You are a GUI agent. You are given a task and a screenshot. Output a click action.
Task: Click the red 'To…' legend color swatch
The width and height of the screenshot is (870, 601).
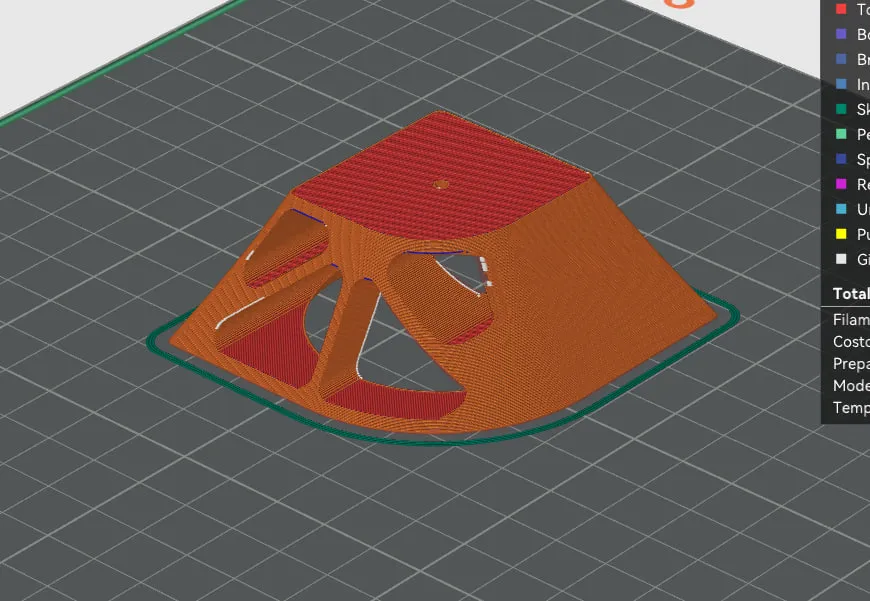tap(841, 9)
